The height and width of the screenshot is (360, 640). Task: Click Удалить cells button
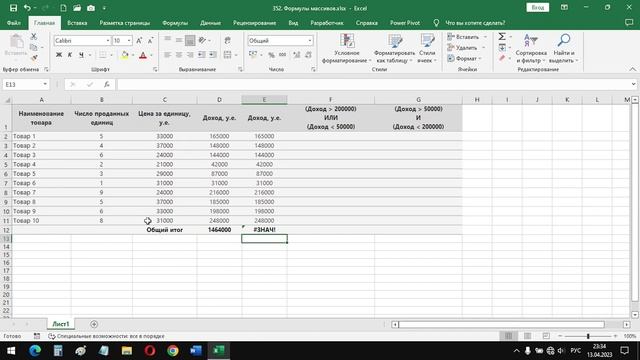462,48
